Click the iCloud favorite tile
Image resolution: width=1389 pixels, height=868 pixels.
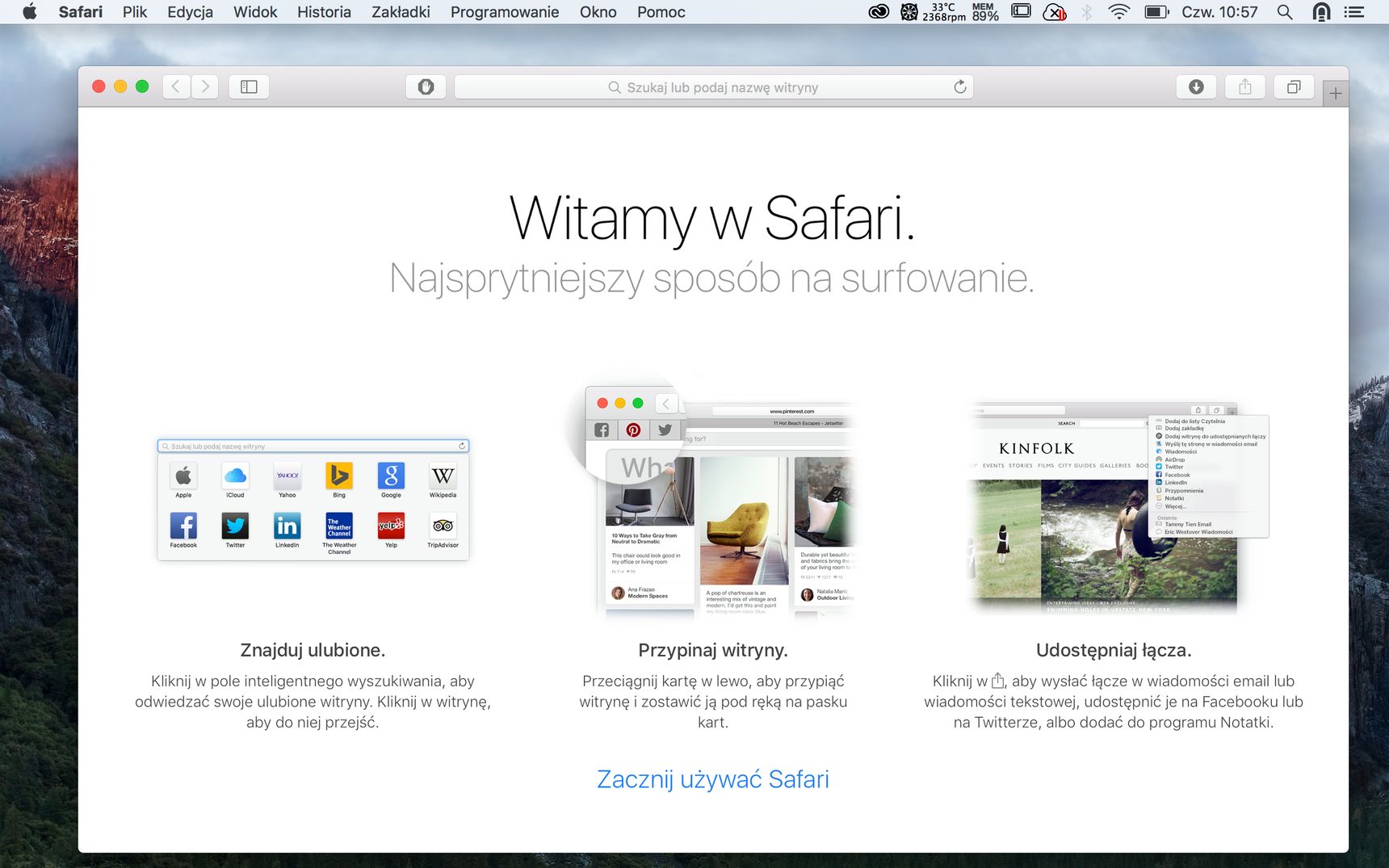tap(235, 480)
